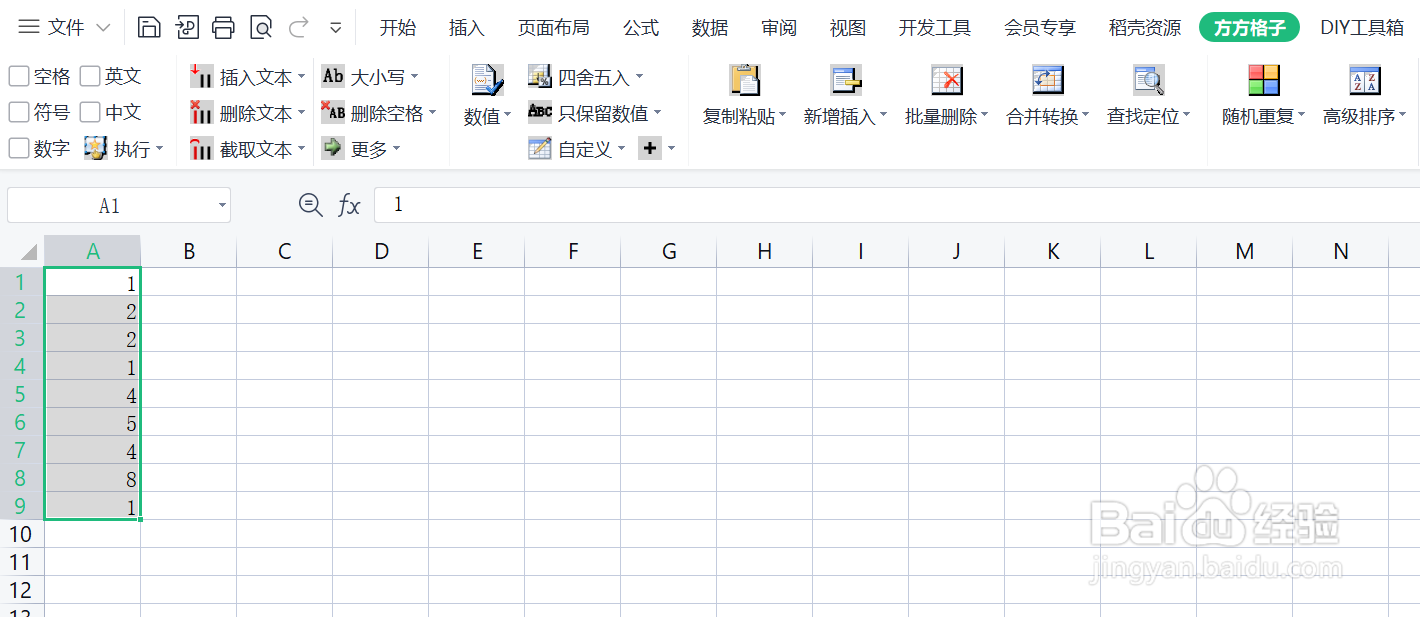Click 新增插入 add insert icon
This screenshot has width=1420, height=617.
[x=846, y=80]
